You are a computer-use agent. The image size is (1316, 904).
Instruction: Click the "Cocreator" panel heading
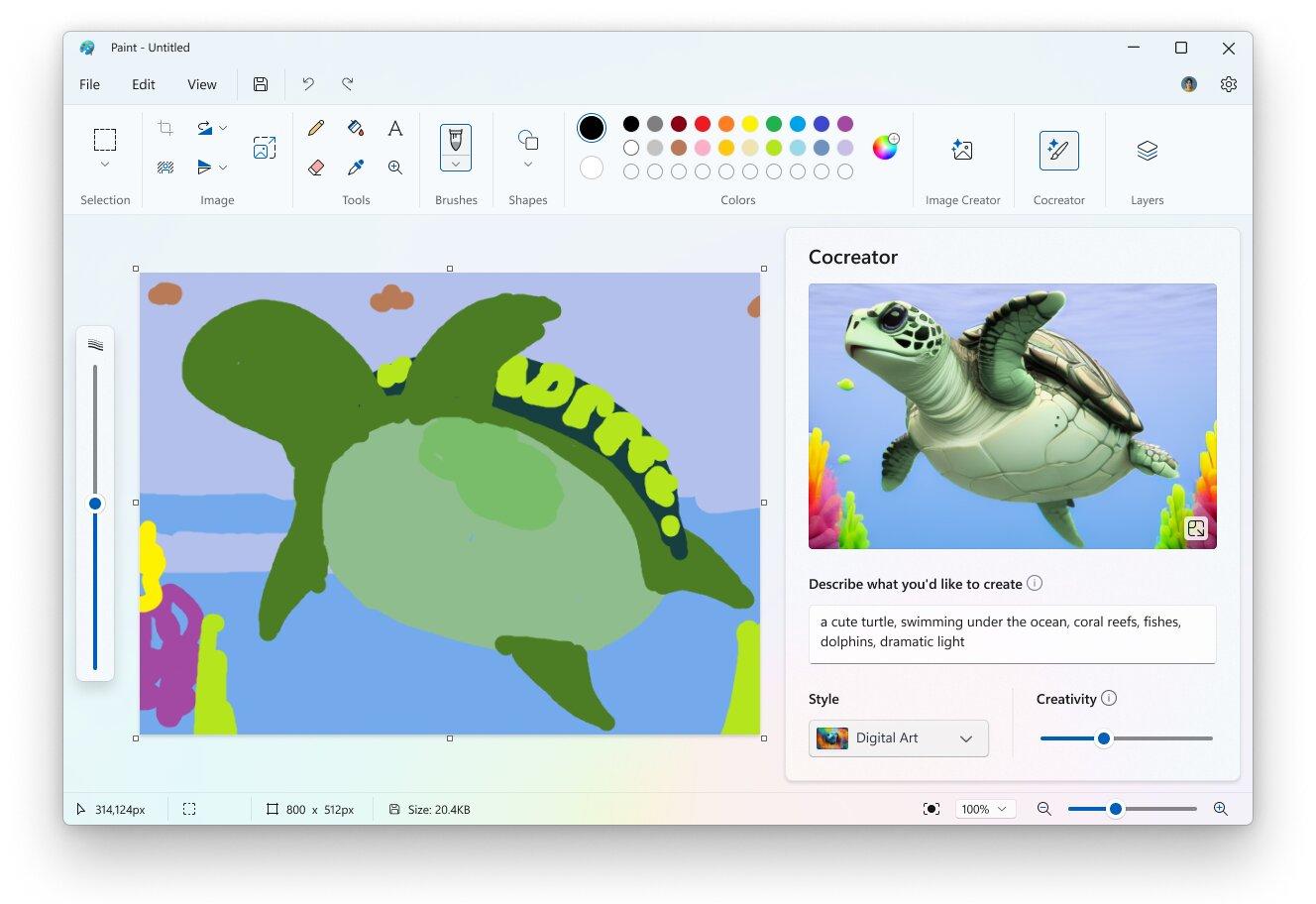[x=853, y=258]
